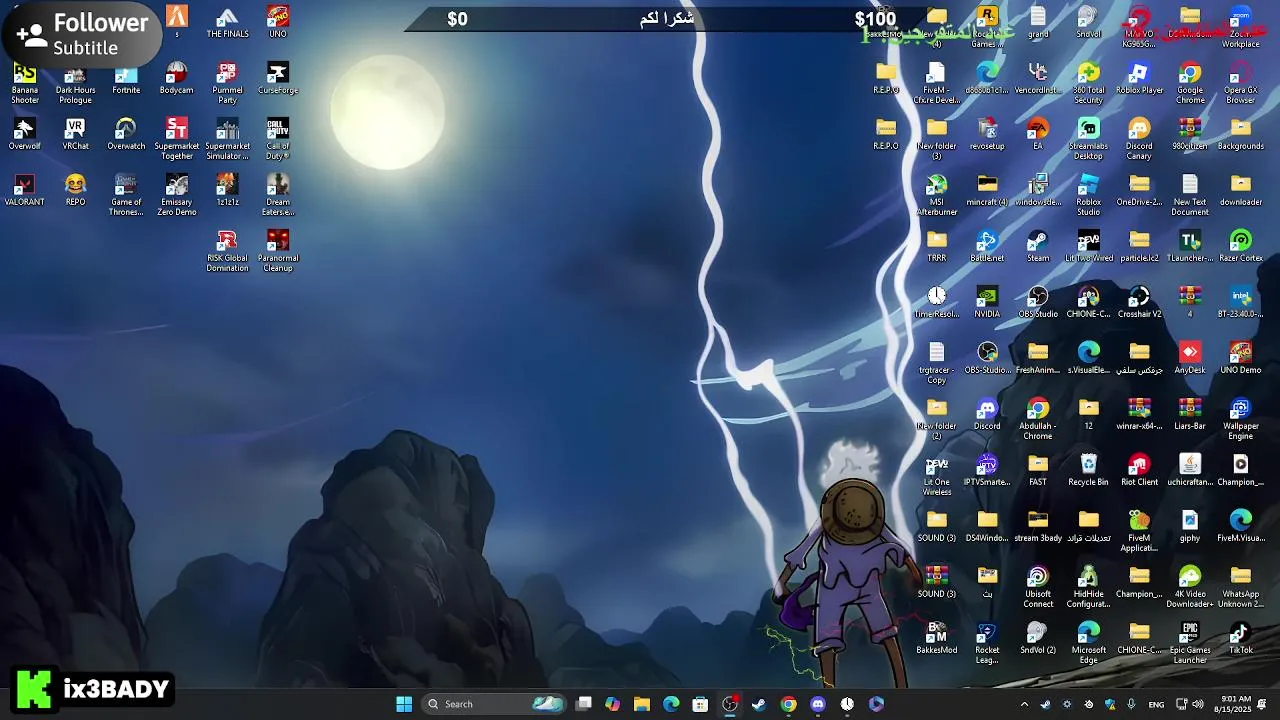Launch Streamlabs Desktop icon

tap(1089, 139)
